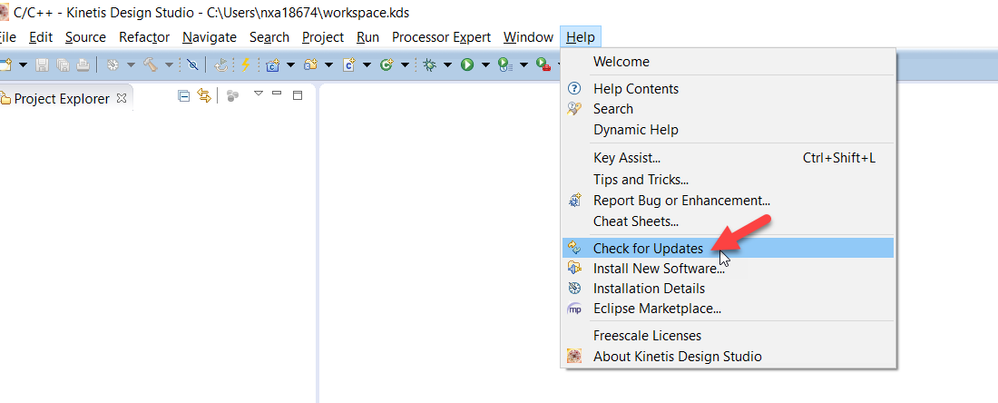Click the Build hammer icon
998x403 pixels.
pos(150,65)
